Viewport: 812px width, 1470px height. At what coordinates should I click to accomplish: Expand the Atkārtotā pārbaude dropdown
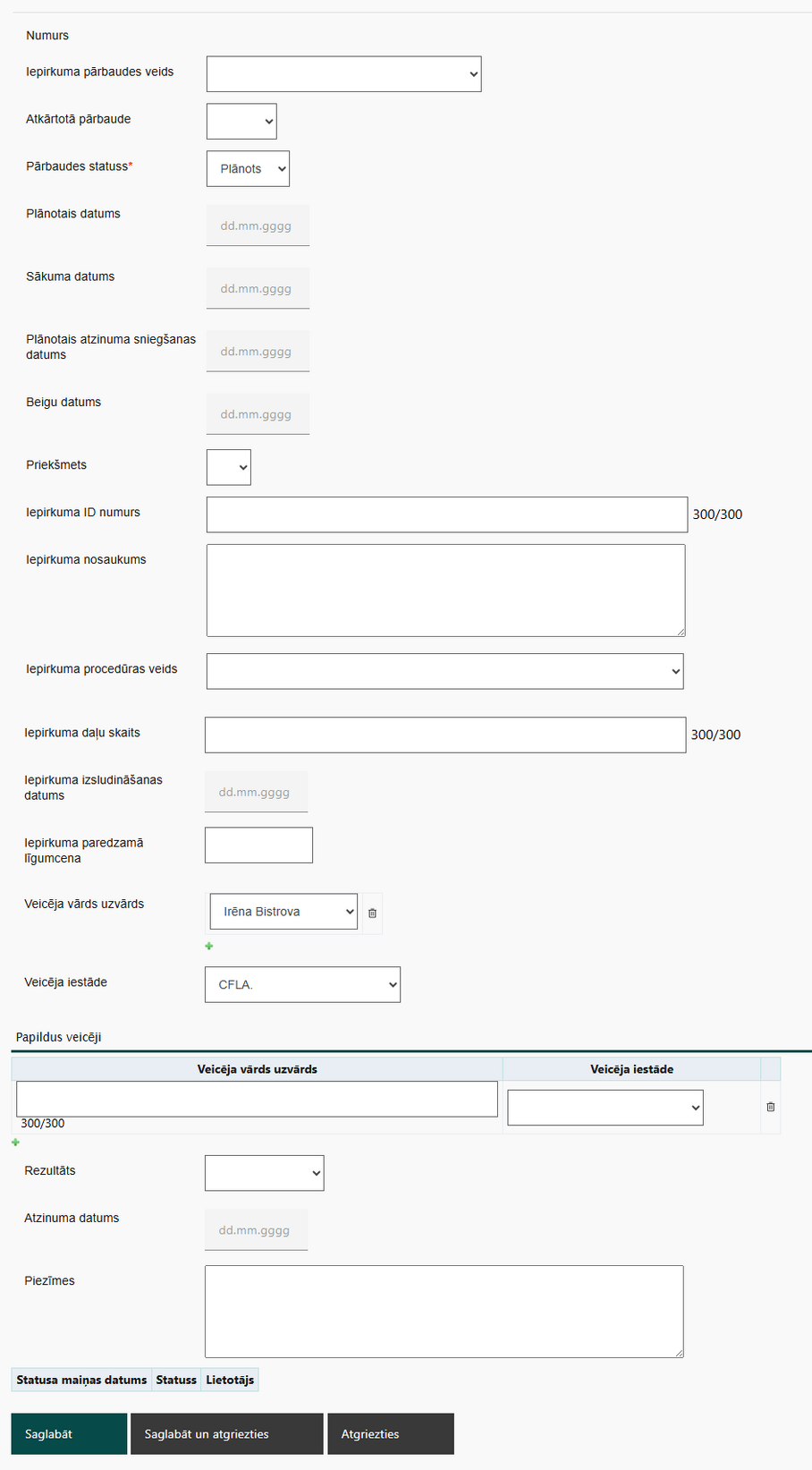(x=241, y=122)
